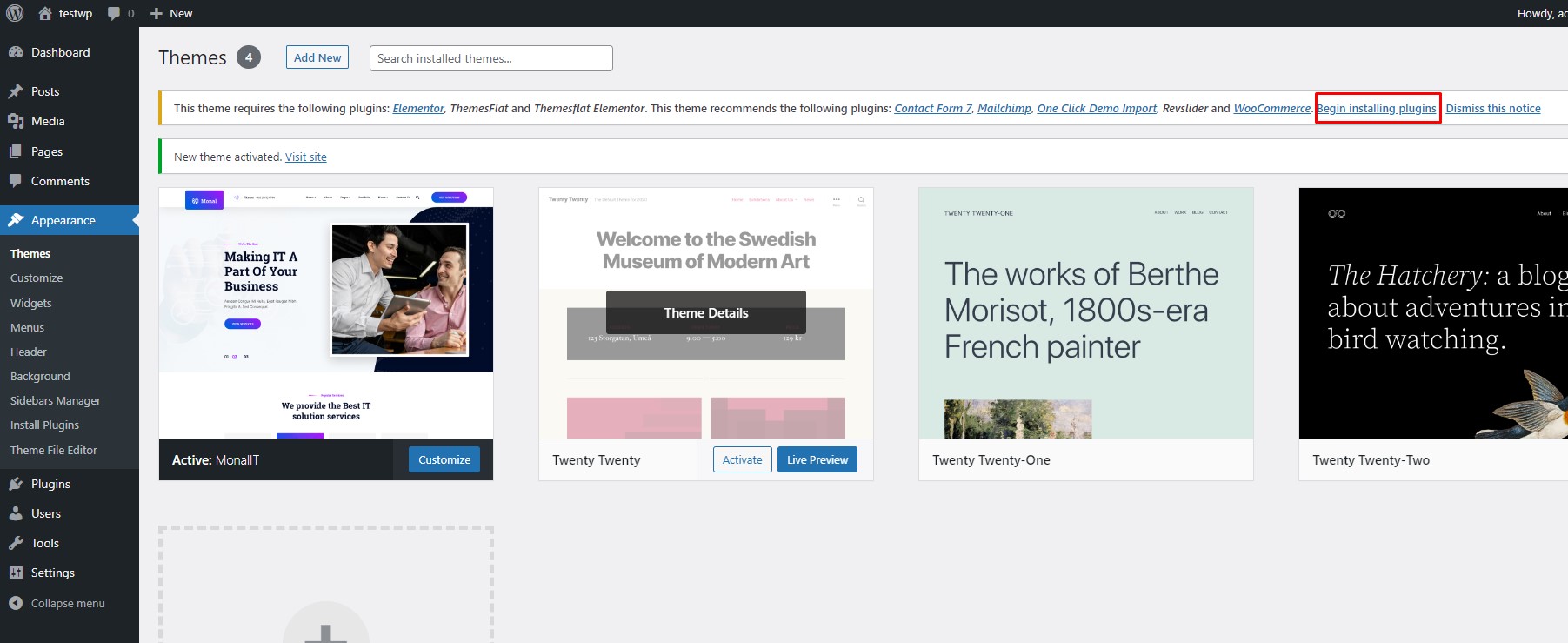Open Background submenu item

click(x=40, y=376)
